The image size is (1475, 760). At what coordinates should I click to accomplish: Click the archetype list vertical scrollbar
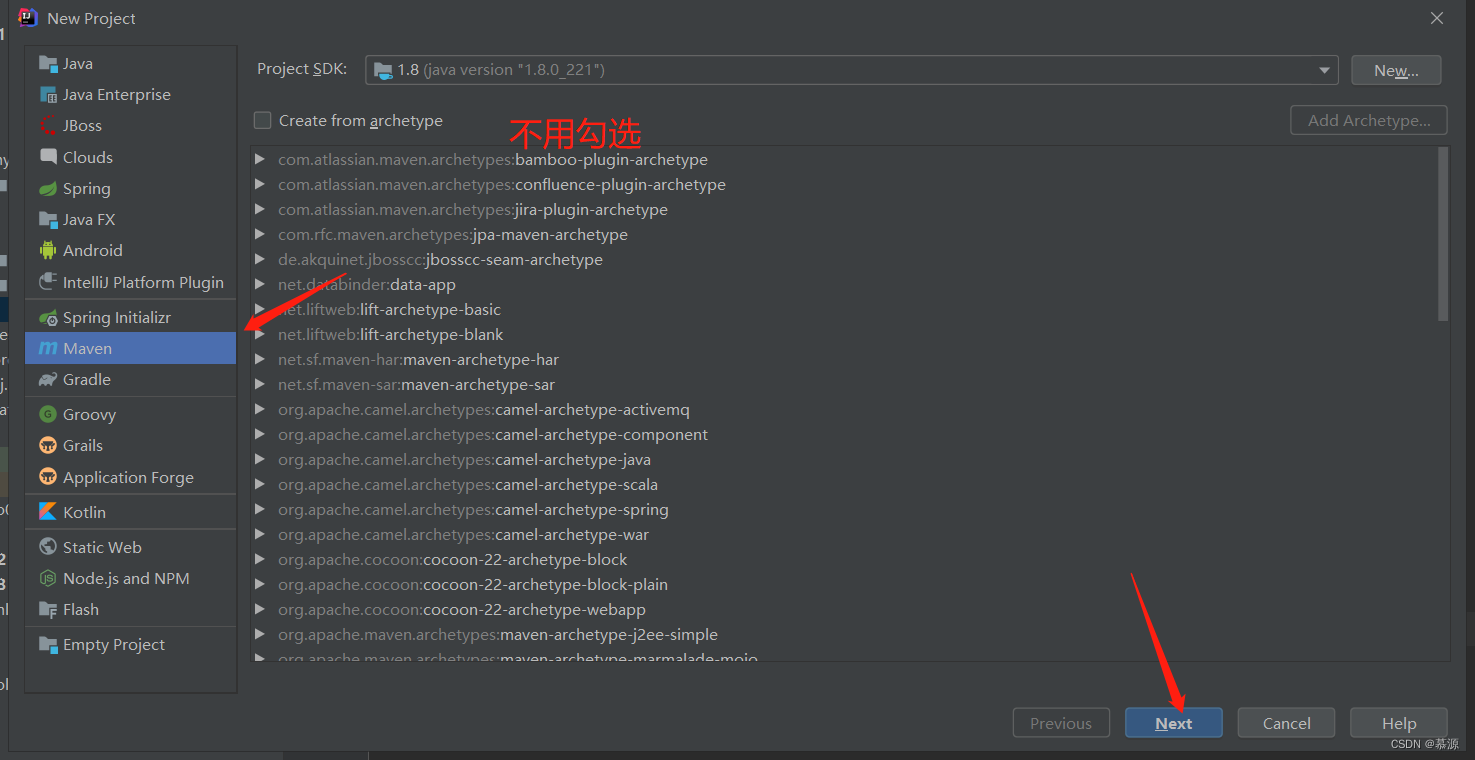point(1443,234)
